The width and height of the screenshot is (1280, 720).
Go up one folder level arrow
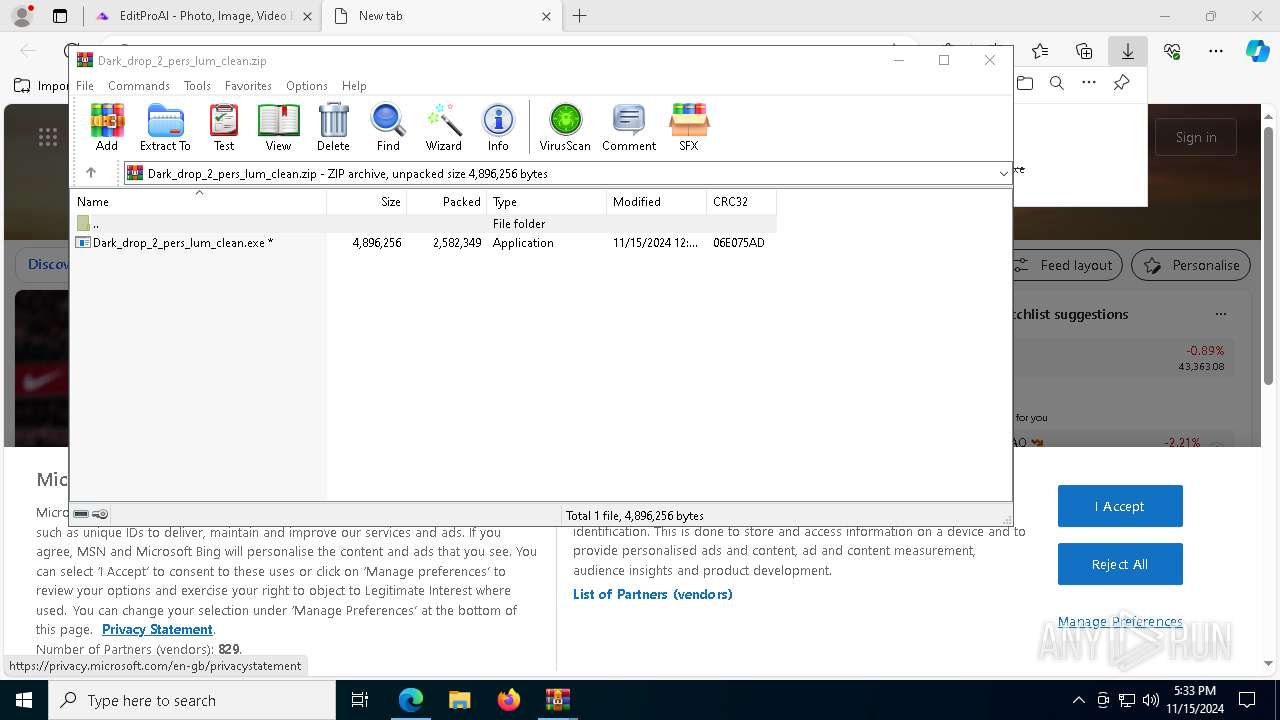[91, 173]
